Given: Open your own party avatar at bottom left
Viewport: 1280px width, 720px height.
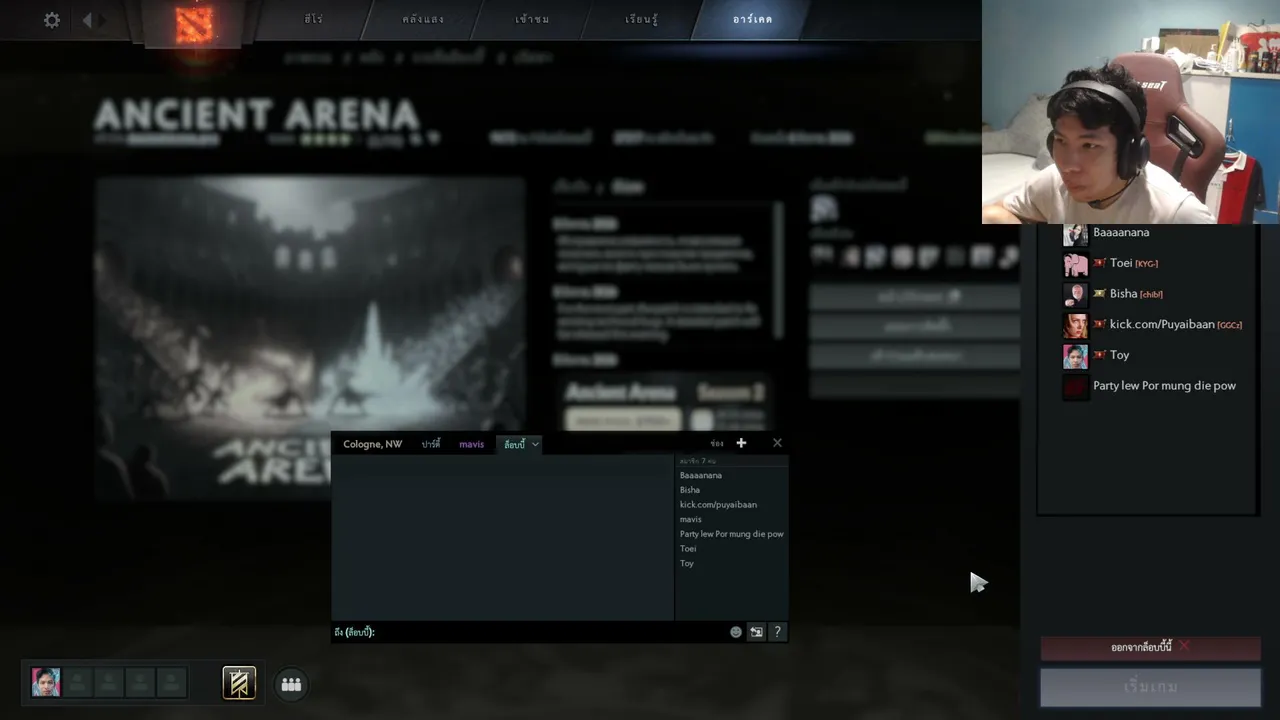Looking at the screenshot, I should click(46, 683).
